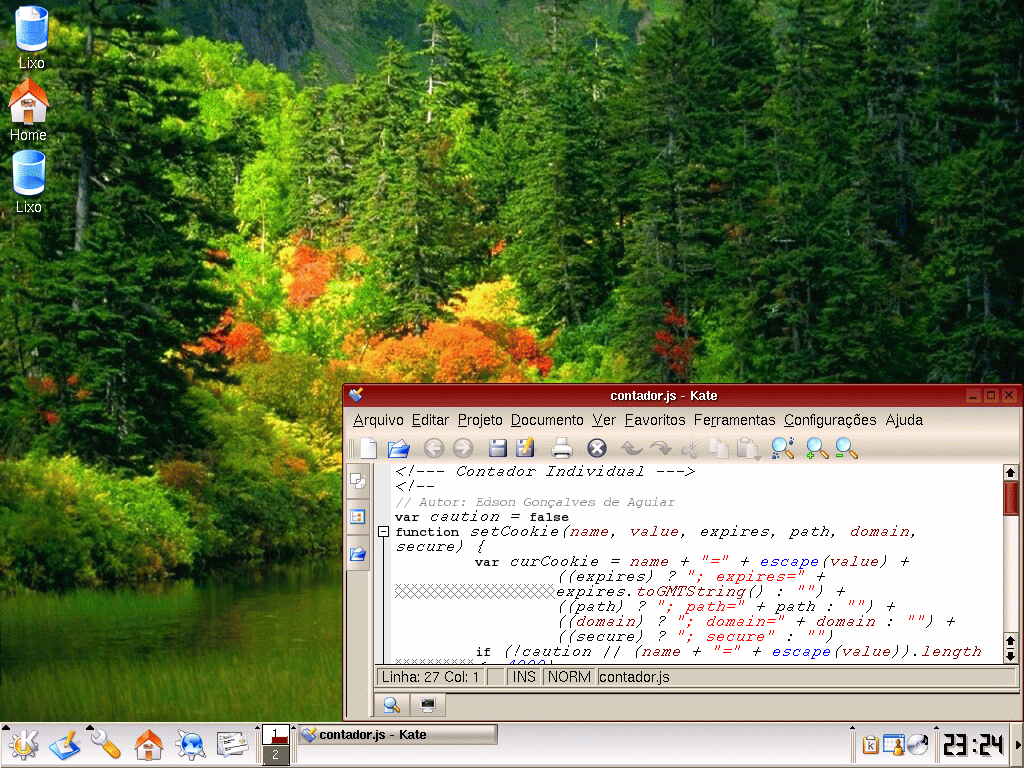Open the upper Lixo trash desktop icon

coord(31,38)
